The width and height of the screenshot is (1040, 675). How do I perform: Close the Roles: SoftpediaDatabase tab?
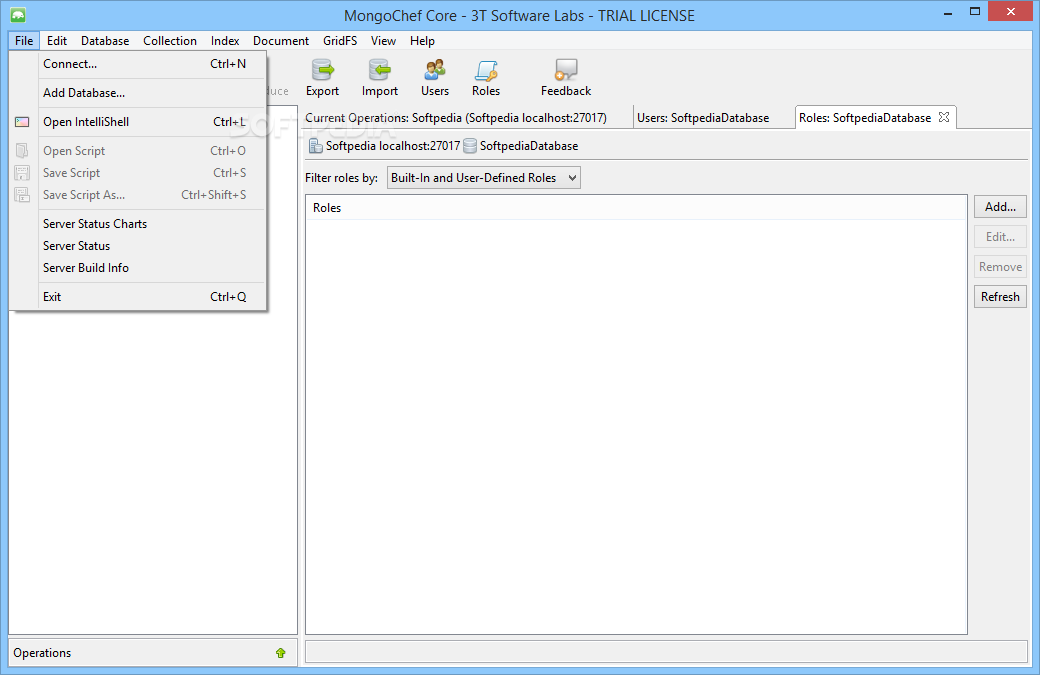(944, 117)
